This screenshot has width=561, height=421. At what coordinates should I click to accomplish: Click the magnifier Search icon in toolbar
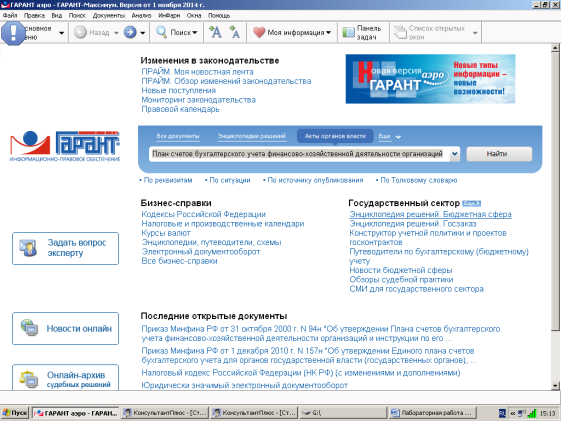[x=161, y=32]
